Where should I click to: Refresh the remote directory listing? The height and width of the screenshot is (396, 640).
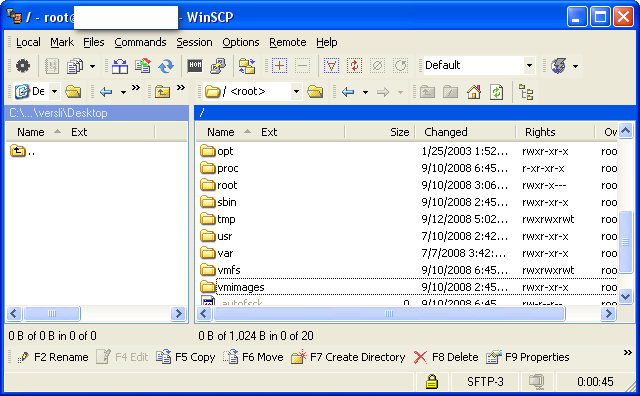click(x=496, y=92)
